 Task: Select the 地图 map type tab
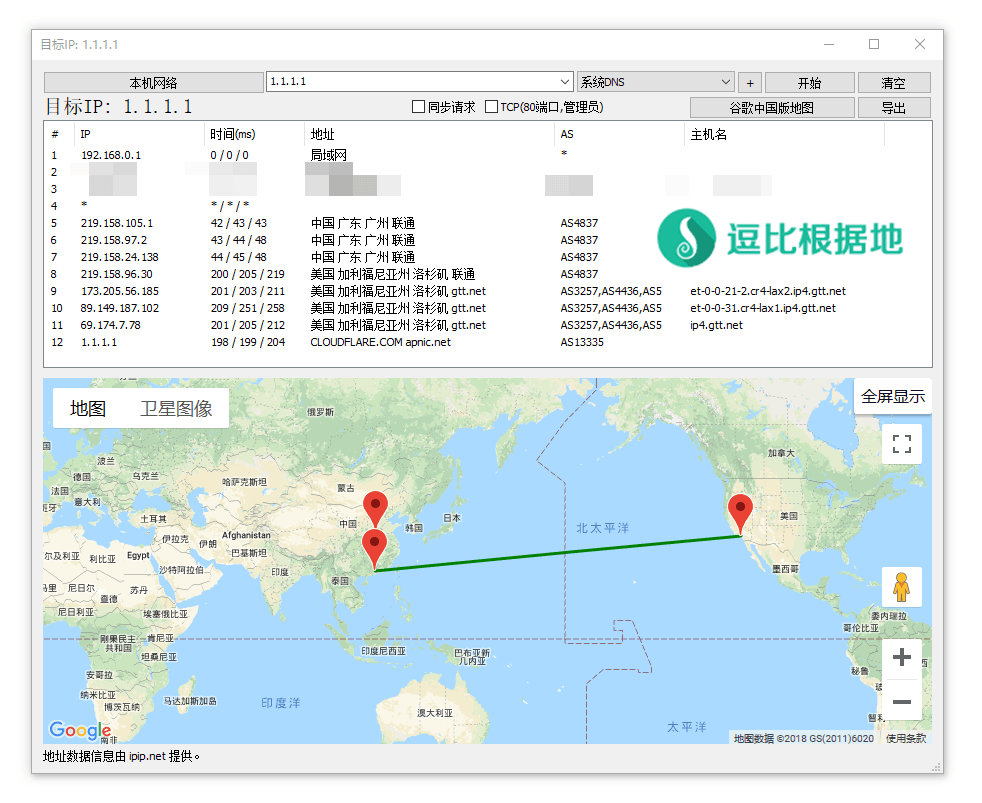pyautogui.click(x=88, y=408)
